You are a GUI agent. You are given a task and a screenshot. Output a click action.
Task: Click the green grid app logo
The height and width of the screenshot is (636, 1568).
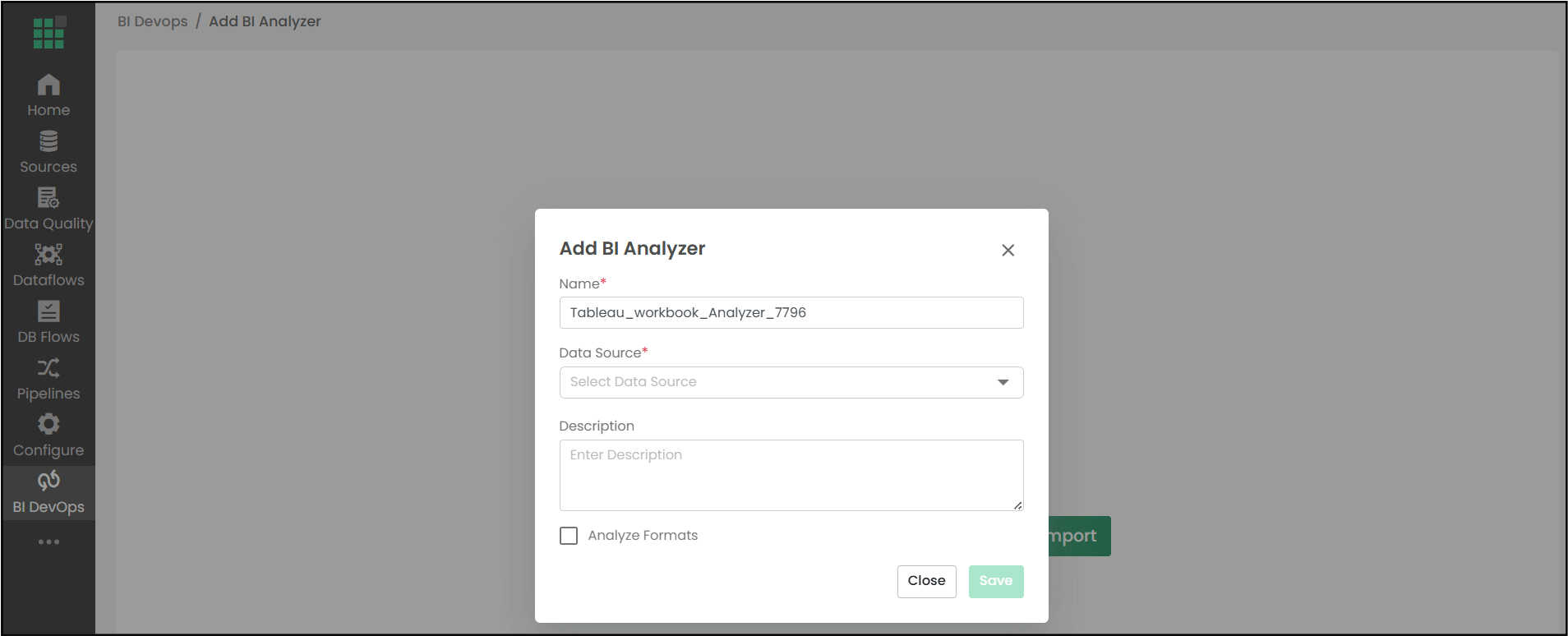pos(48,33)
